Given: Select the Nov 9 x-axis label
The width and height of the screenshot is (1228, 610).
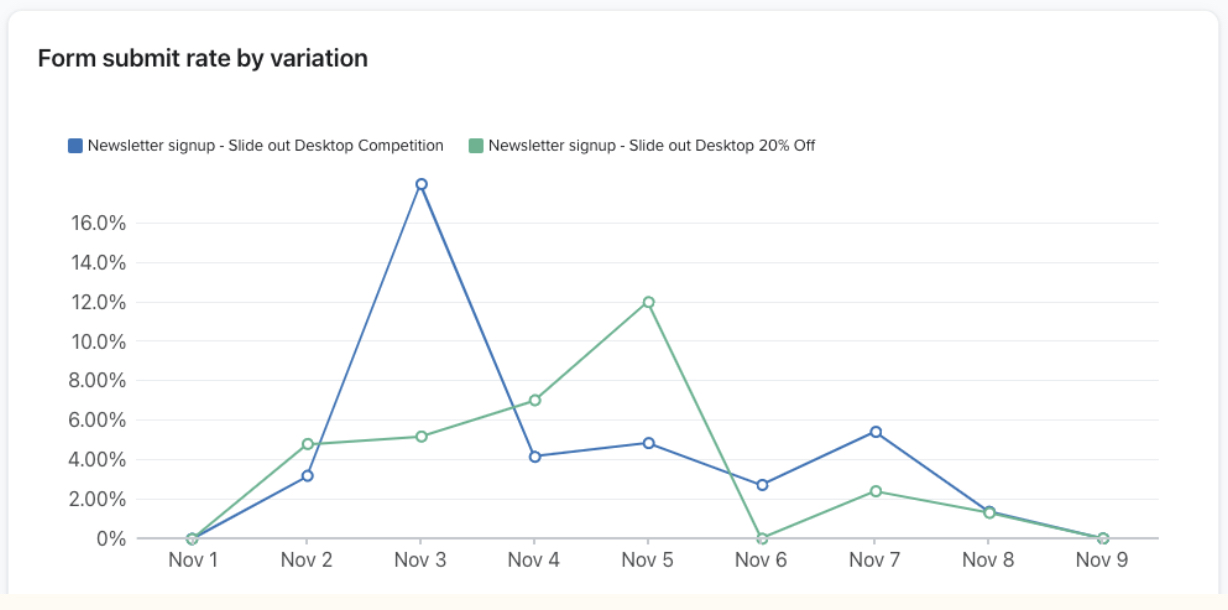Looking at the screenshot, I should pyautogui.click(x=1101, y=560).
